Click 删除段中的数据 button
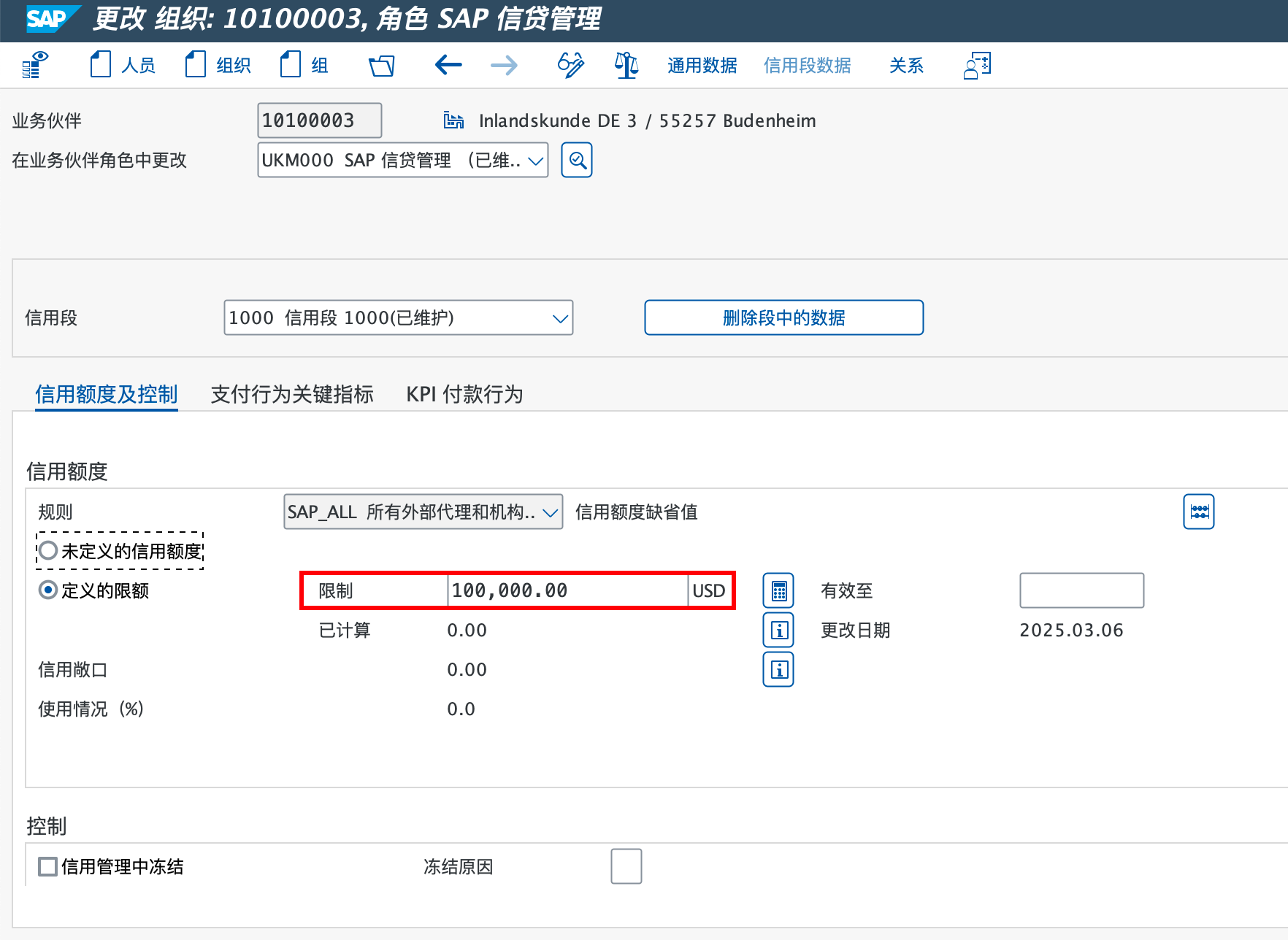1288x940 pixels. [x=783, y=317]
